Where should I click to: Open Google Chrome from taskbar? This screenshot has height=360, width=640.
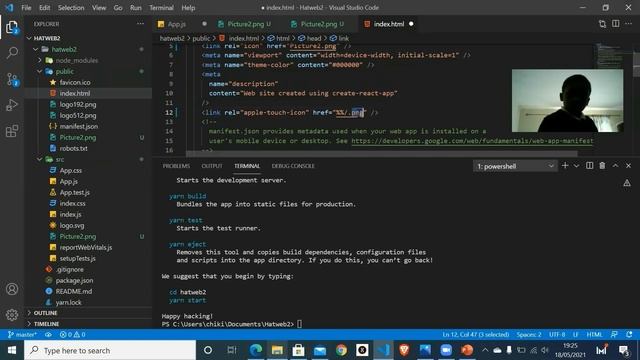pos(341,350)
